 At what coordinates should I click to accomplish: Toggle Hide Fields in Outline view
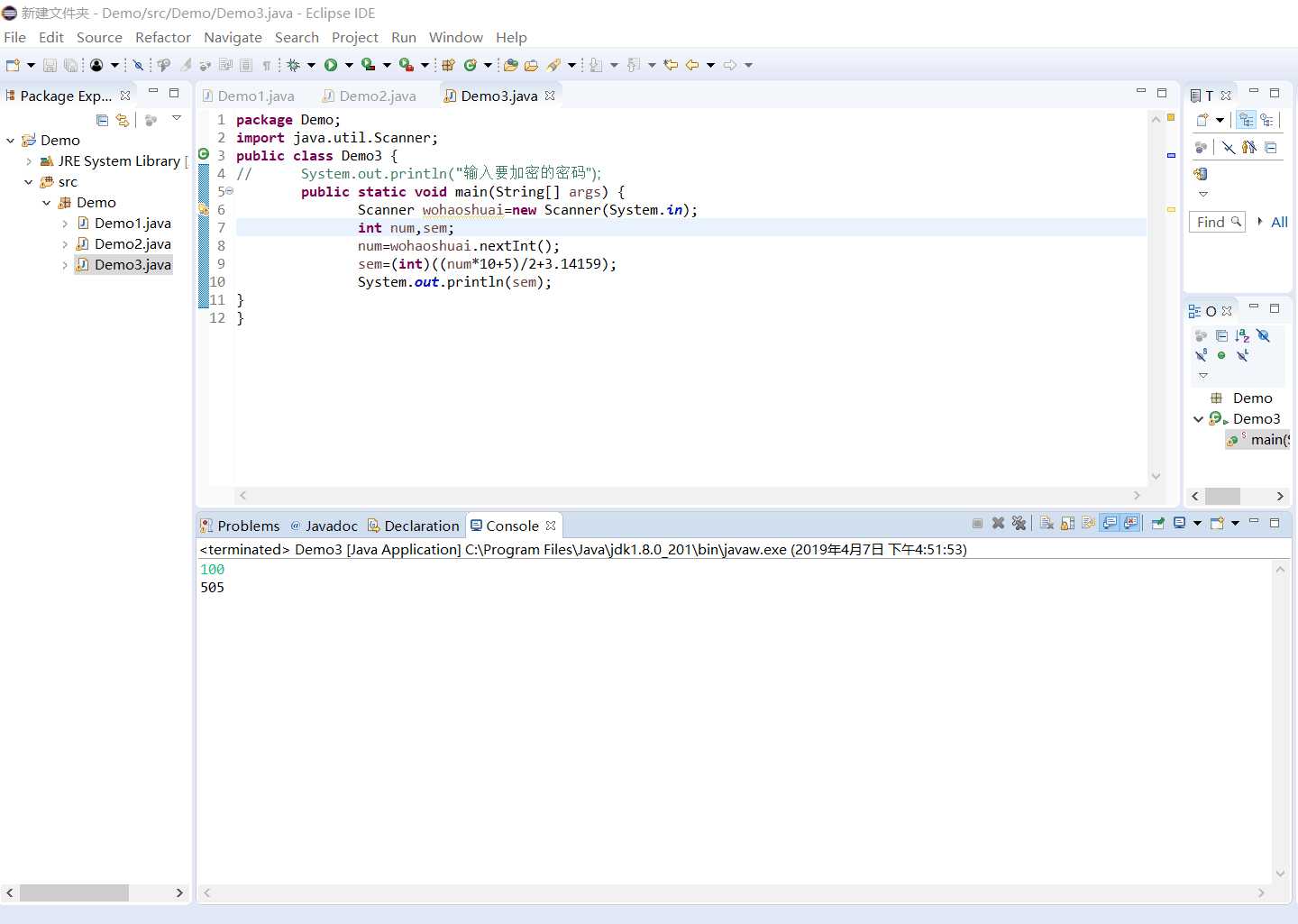click(x=1263, y=335)
